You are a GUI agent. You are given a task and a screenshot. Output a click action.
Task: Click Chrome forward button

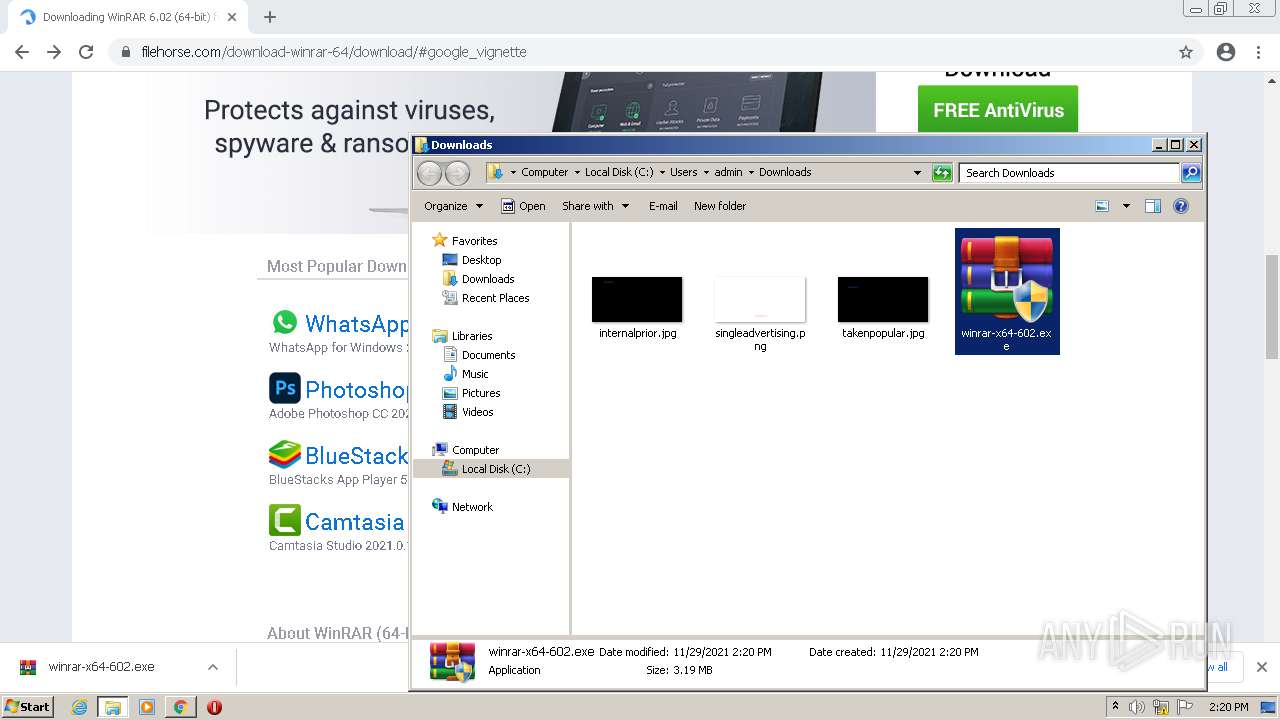pos(54,52)
